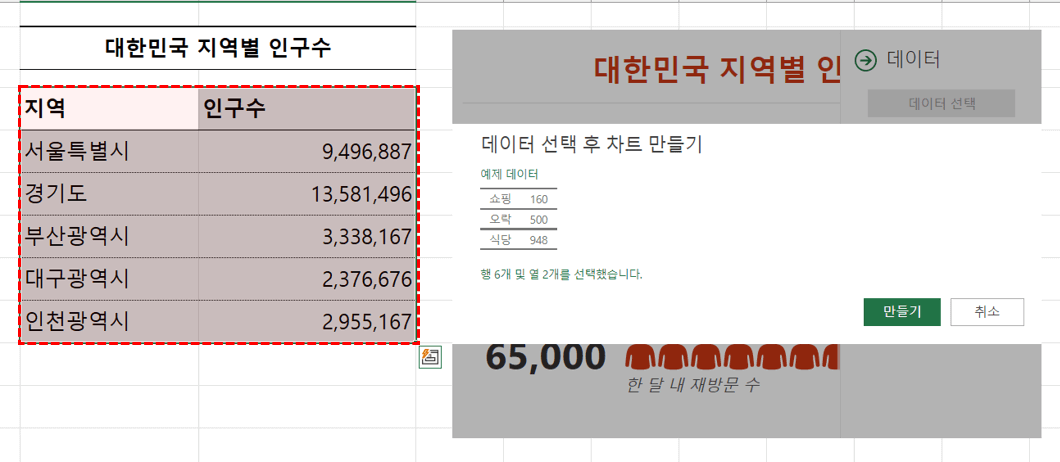Click the value 13,581,496
This screenshot has width=1060, height=462.
pos(362,195)
